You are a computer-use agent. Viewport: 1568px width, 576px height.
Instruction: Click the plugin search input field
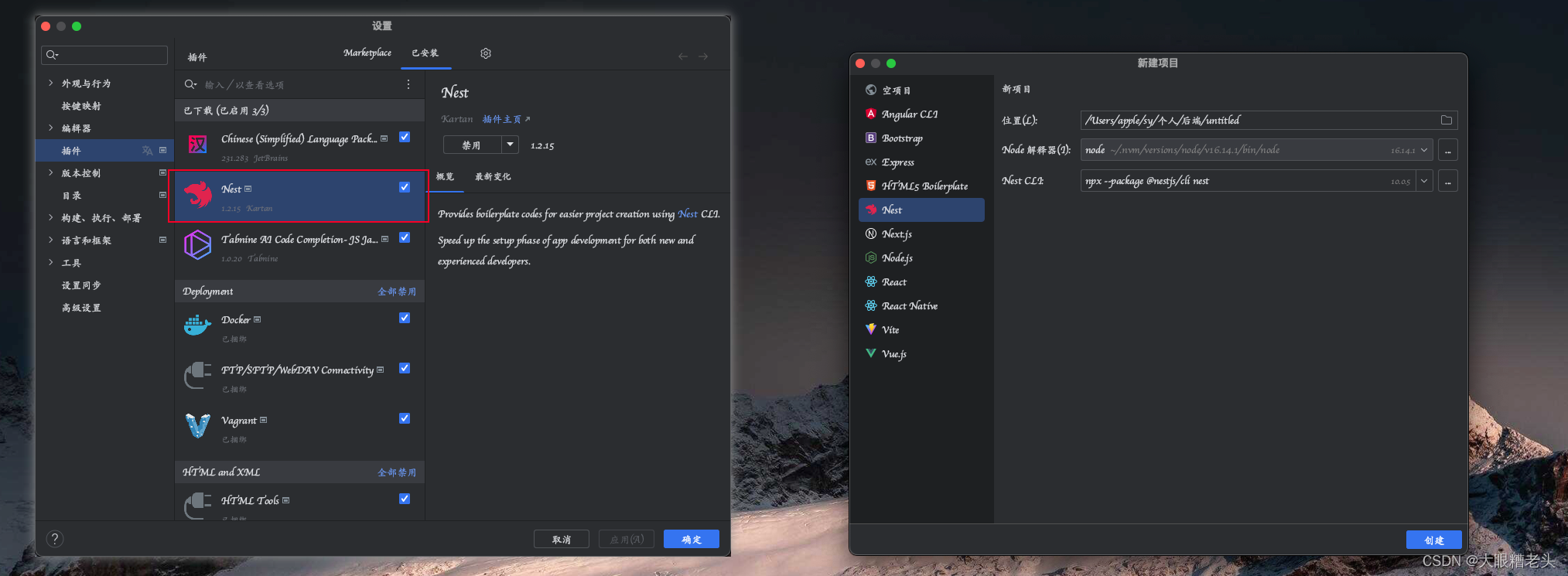(x=298, y=84)
